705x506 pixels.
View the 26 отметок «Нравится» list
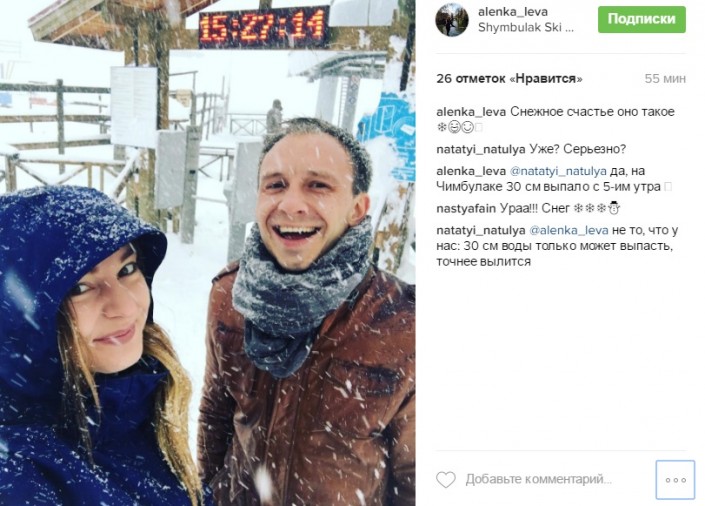pyautogui.click(x=509, y=79)
